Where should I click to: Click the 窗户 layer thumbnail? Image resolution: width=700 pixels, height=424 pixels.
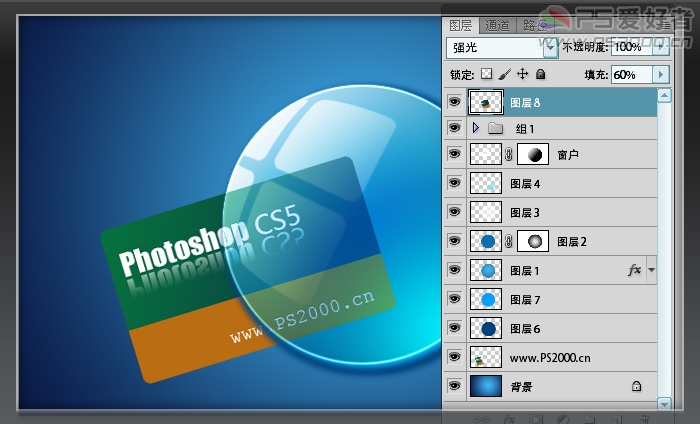pos(486,154)
